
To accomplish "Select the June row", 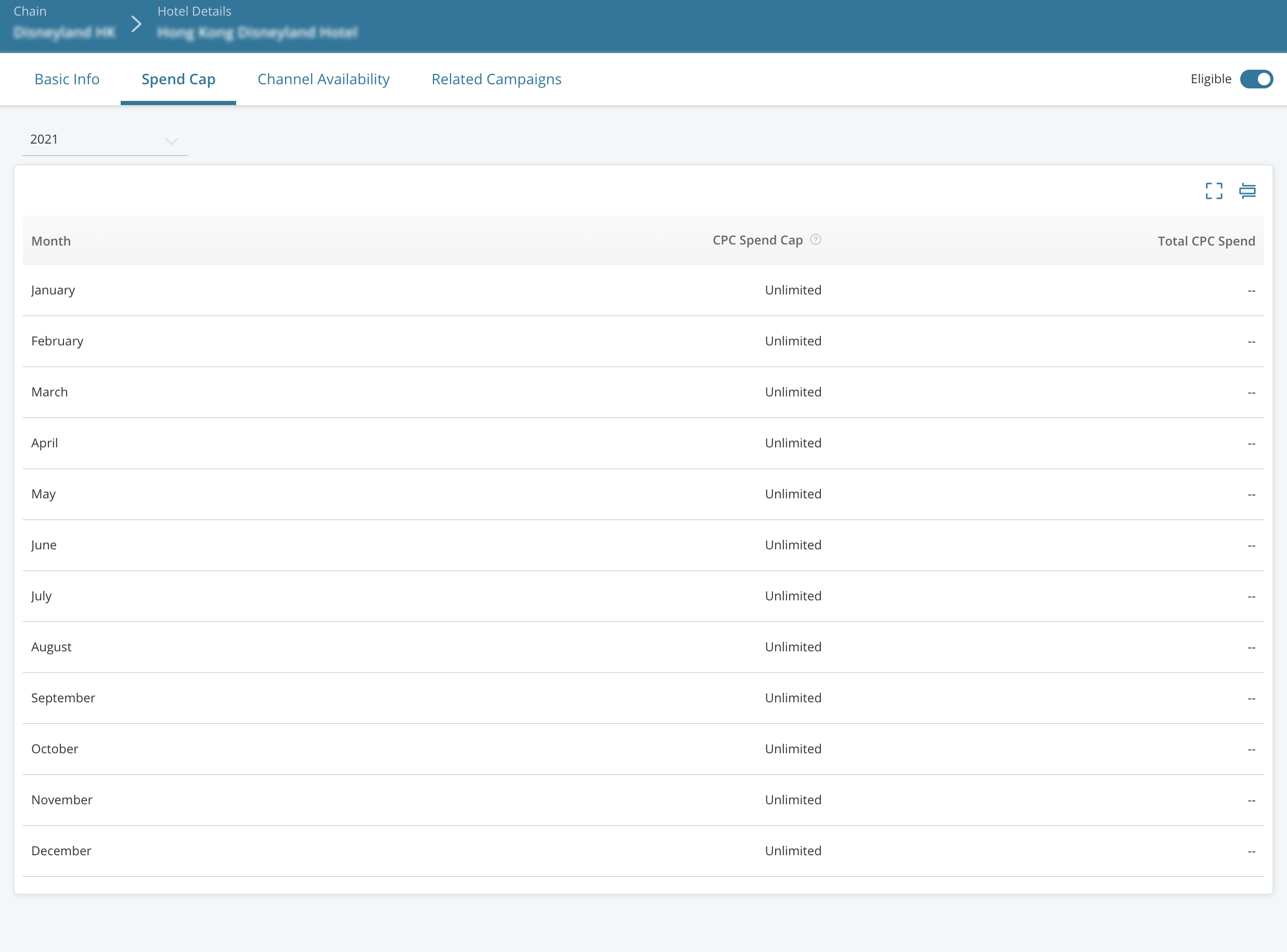I will click(x=44, y=545).
